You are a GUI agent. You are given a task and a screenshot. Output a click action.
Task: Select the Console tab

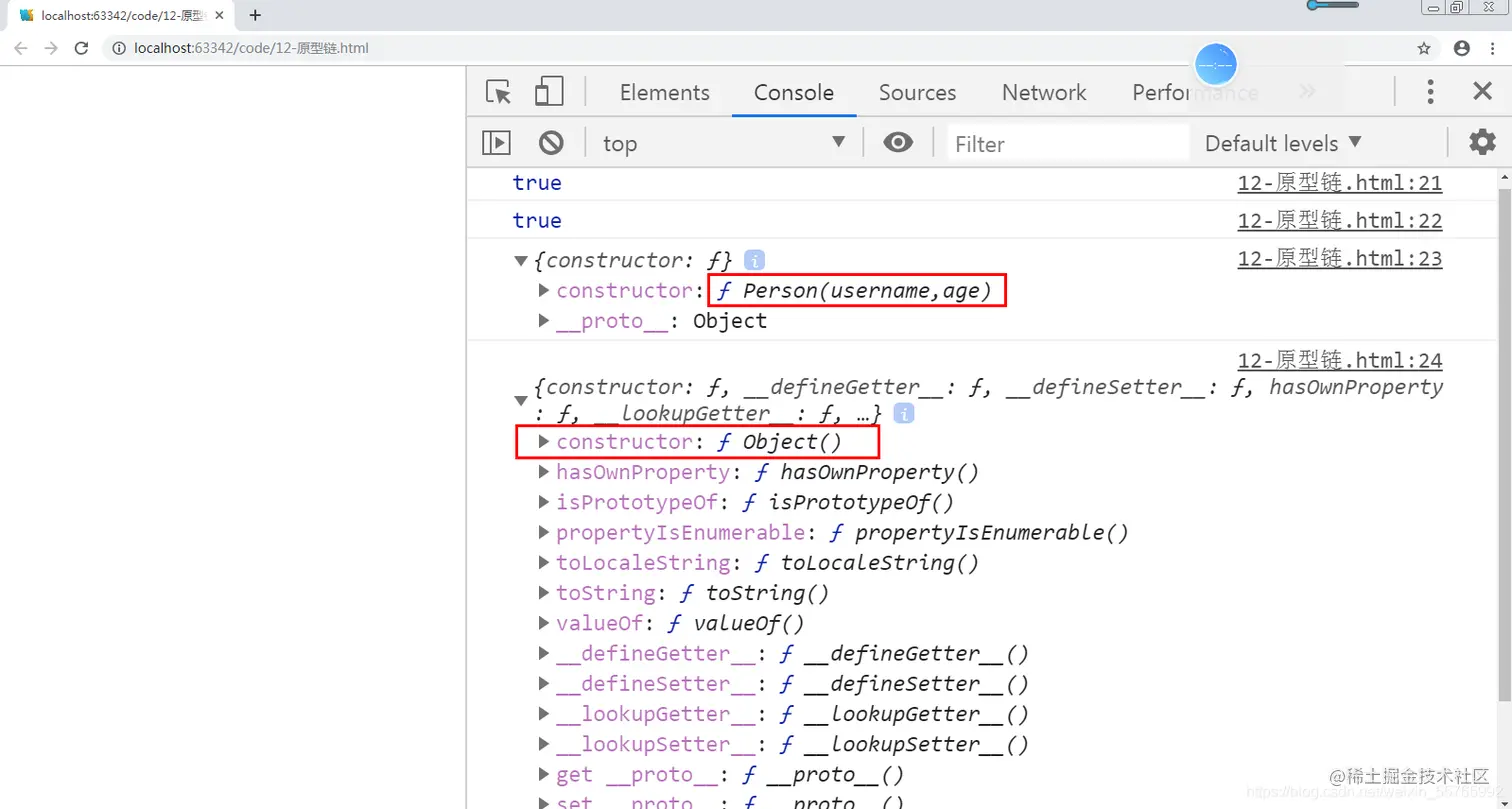794,92
